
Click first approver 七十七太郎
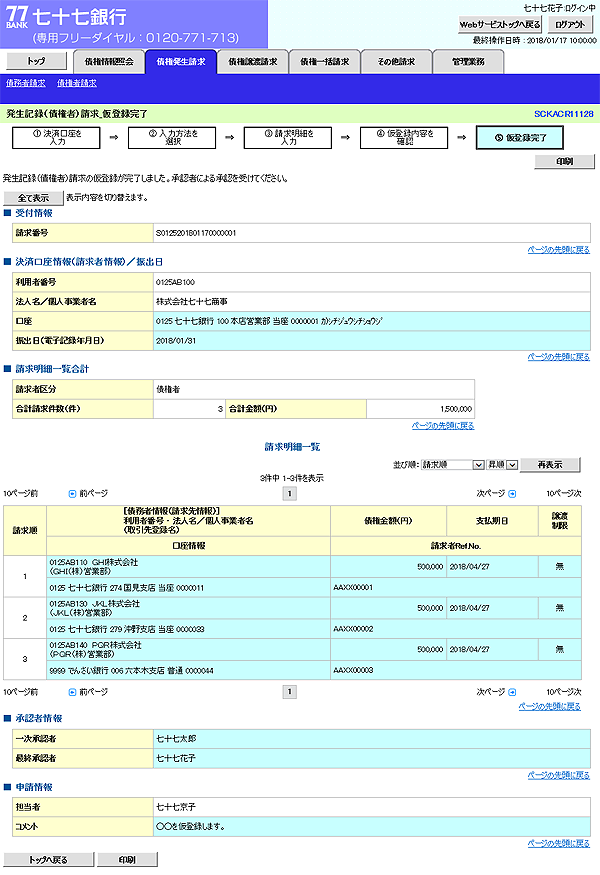[176, 739]
